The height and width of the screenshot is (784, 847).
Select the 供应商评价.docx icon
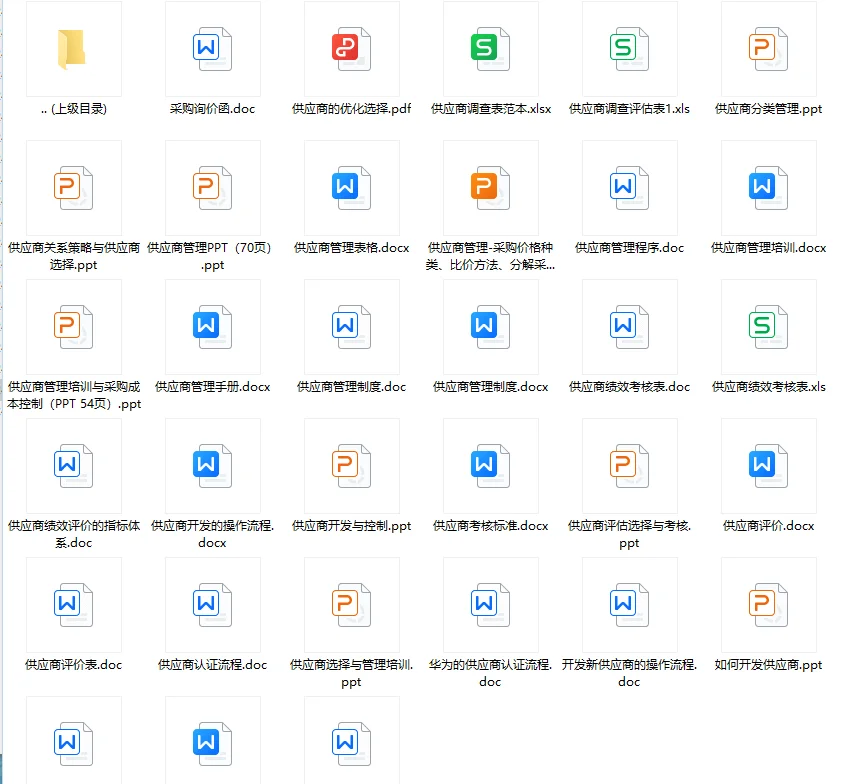769,465
